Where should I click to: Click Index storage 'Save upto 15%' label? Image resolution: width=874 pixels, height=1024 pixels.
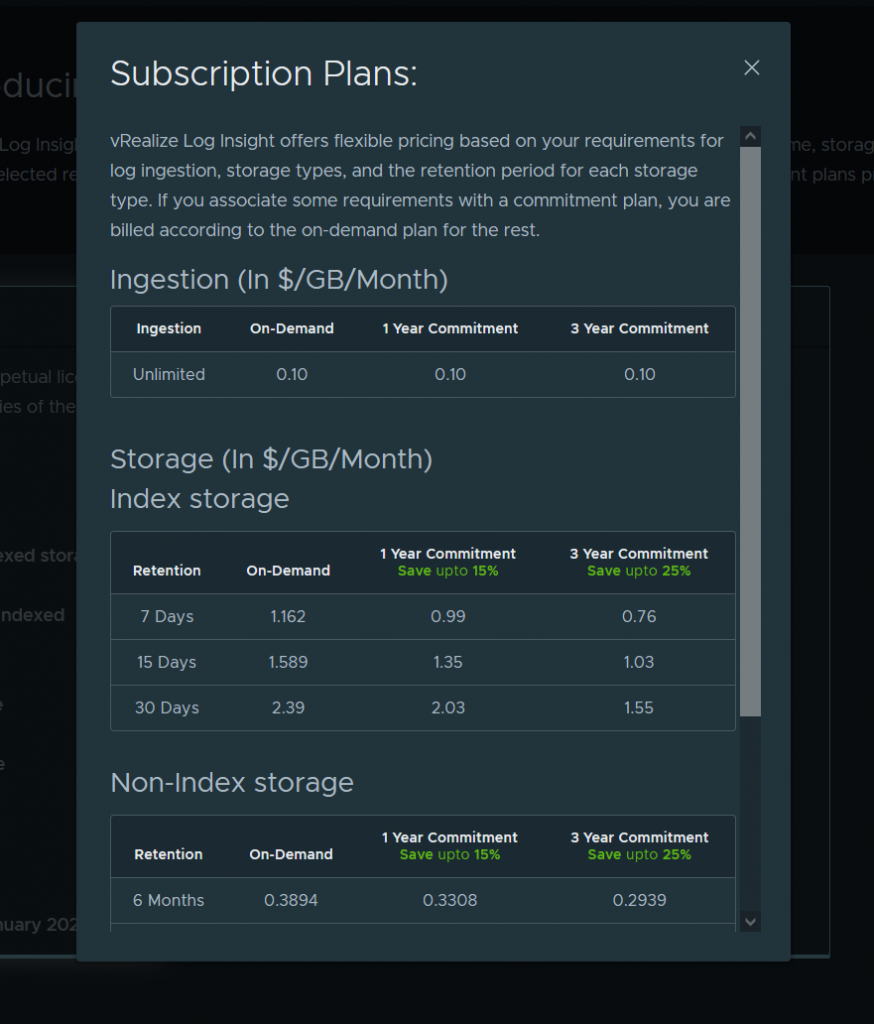(448, 571)
